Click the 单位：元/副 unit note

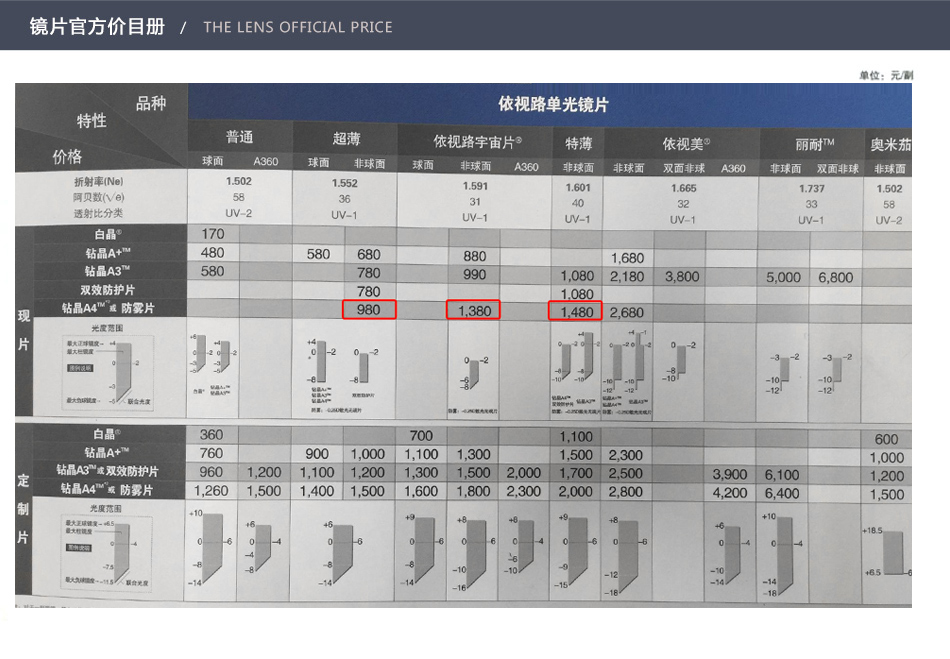[x=886, y=76]
